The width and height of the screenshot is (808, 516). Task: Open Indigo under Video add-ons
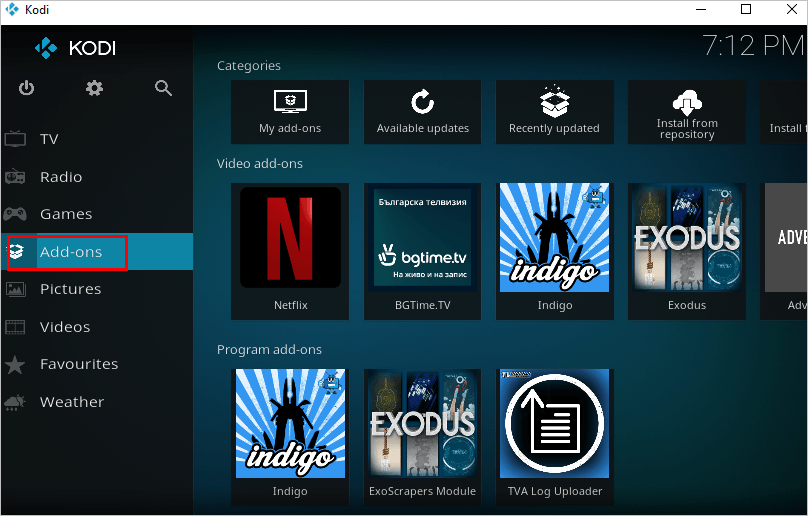554,252
